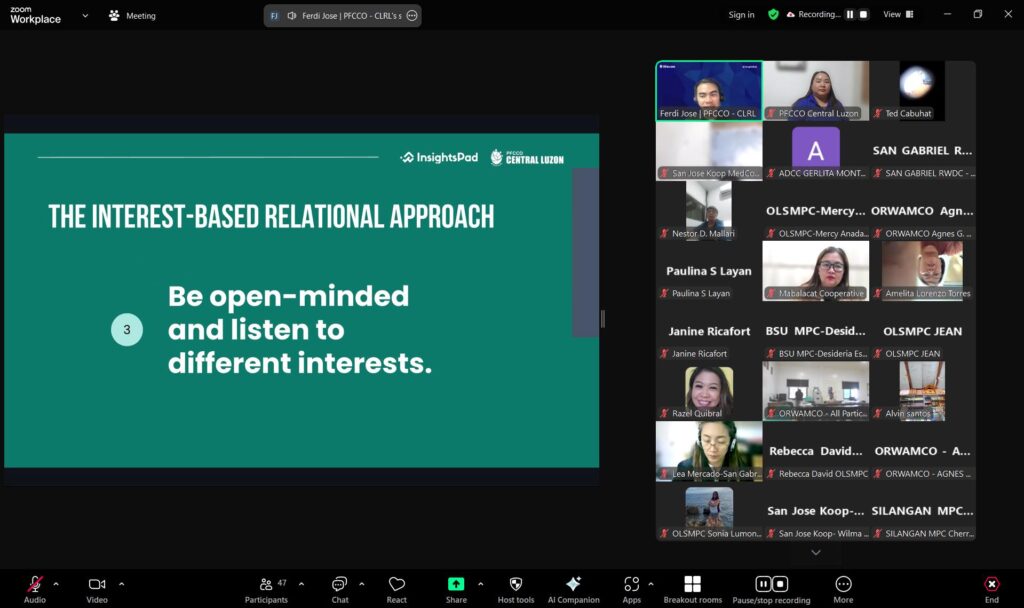1024x608 pixels.
Task: Select the Janine Ricafort participant tile
Action: (709, 331)
